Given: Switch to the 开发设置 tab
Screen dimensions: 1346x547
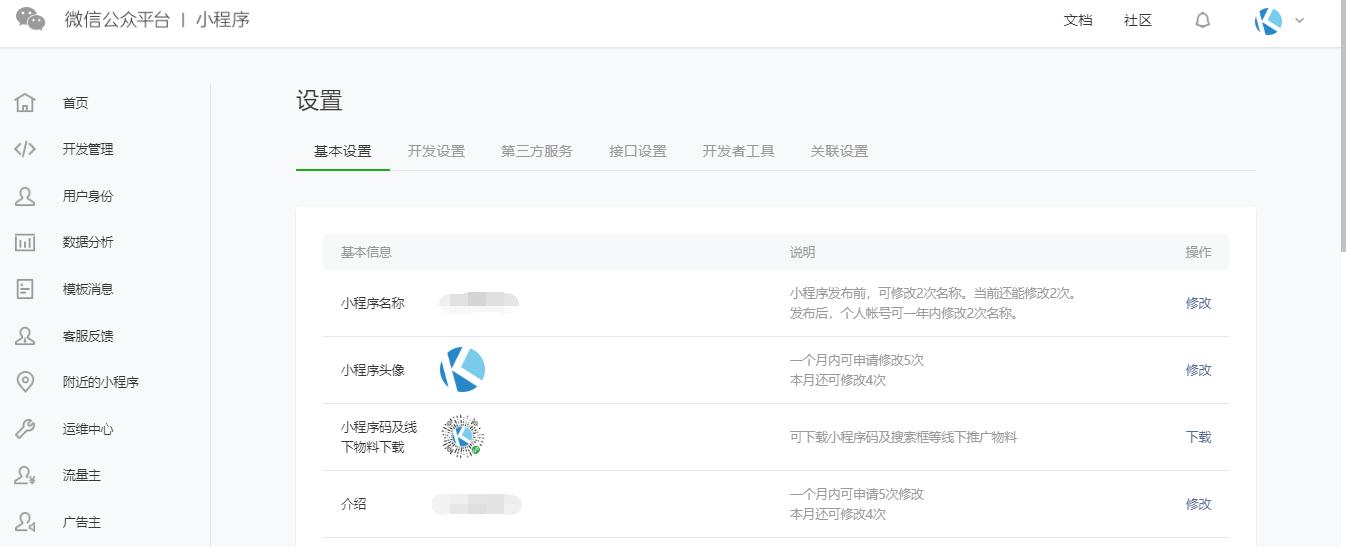Looking at the screenshot, I should [x=436, y=152].
